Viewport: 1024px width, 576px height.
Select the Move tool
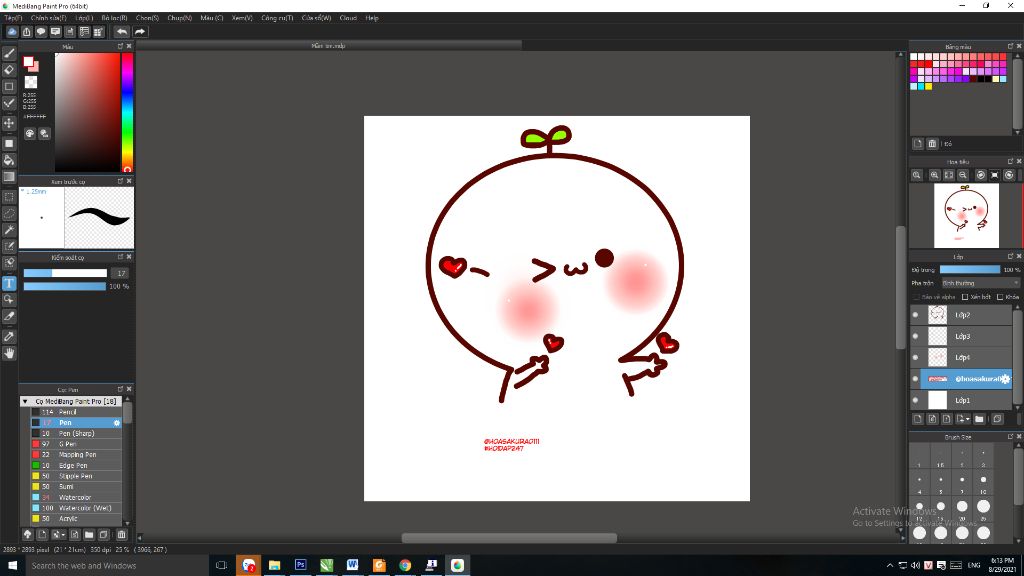pos(9,123)
